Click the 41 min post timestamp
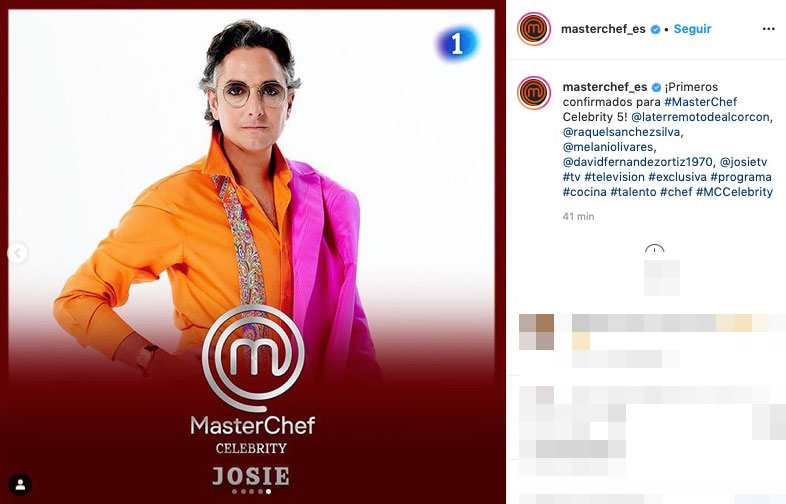 click(x=578, y=216)
